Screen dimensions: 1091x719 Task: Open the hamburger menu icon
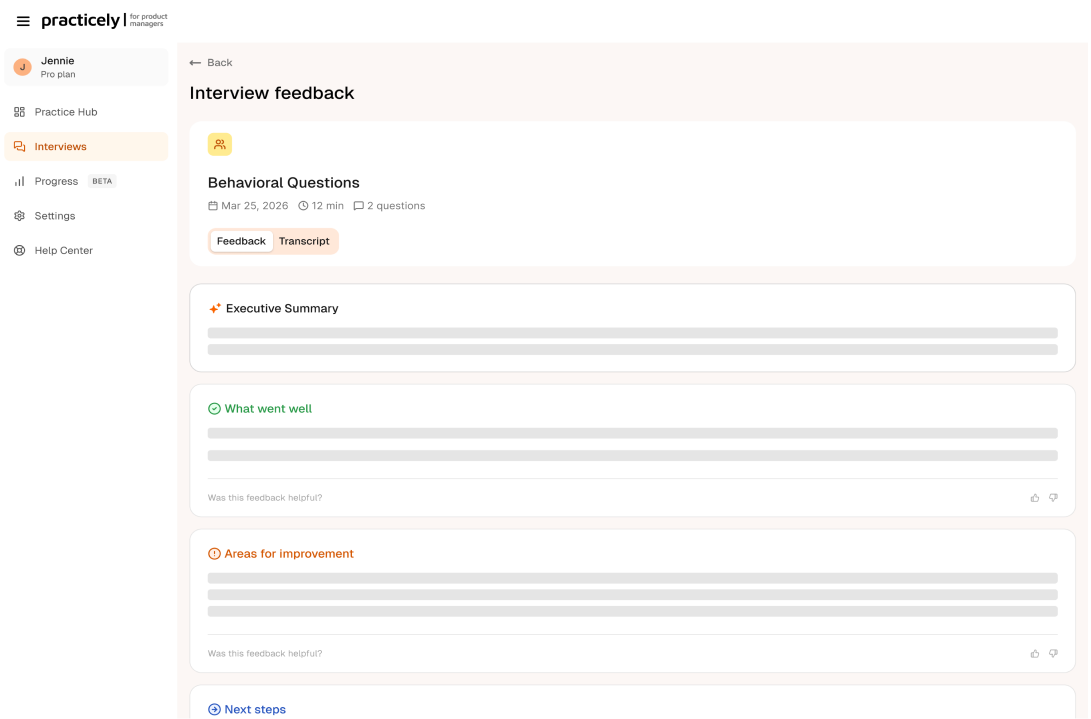point(23,21)
